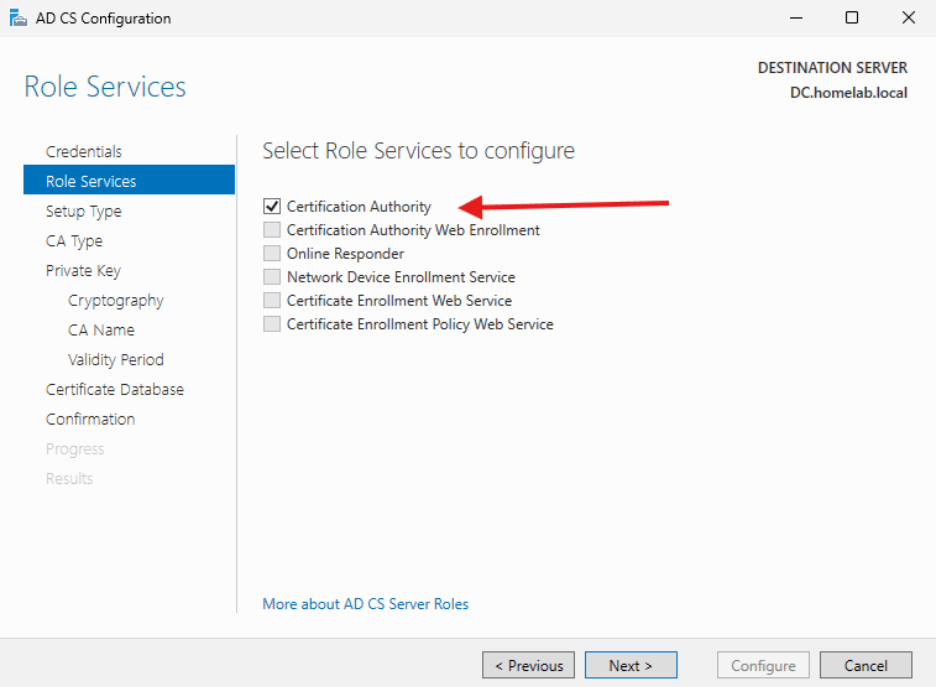Select the Cryptography sub-step

(115, 300)
